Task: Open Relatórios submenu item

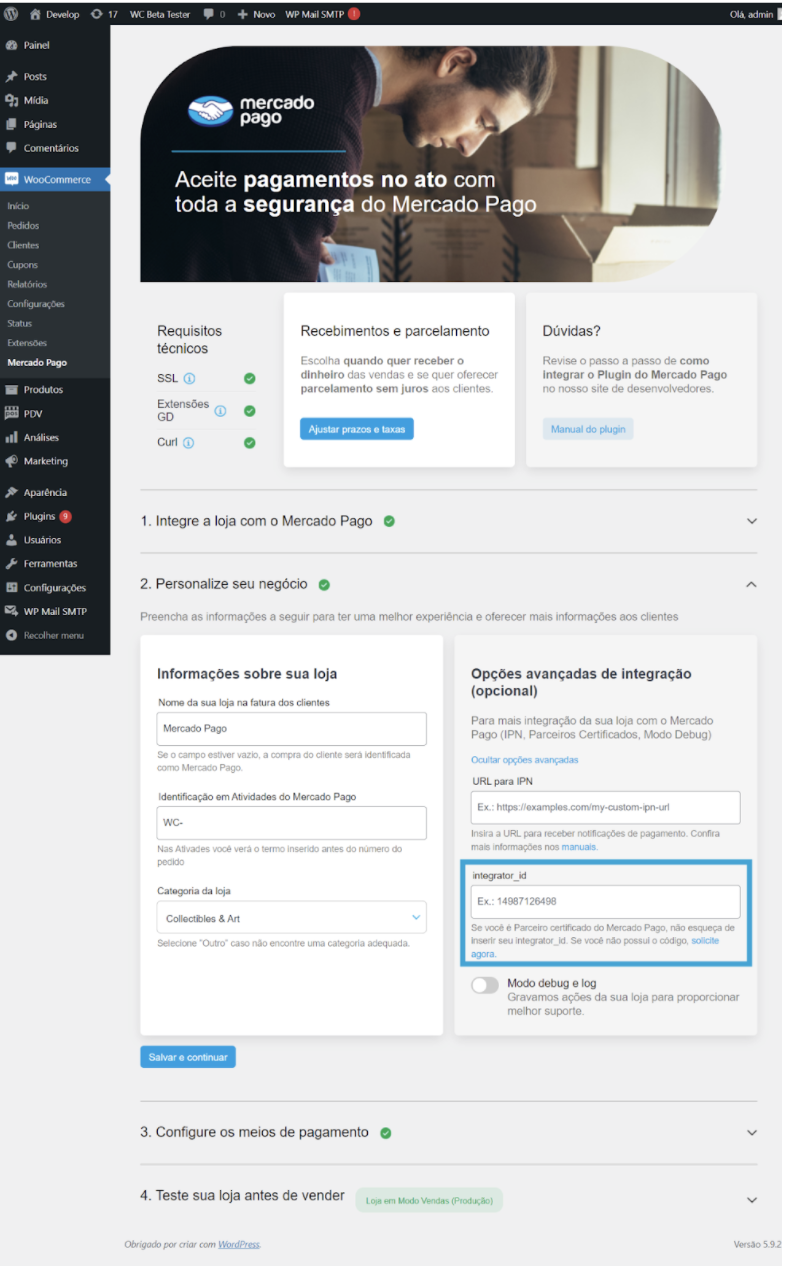Action: (x=27, y=284)
